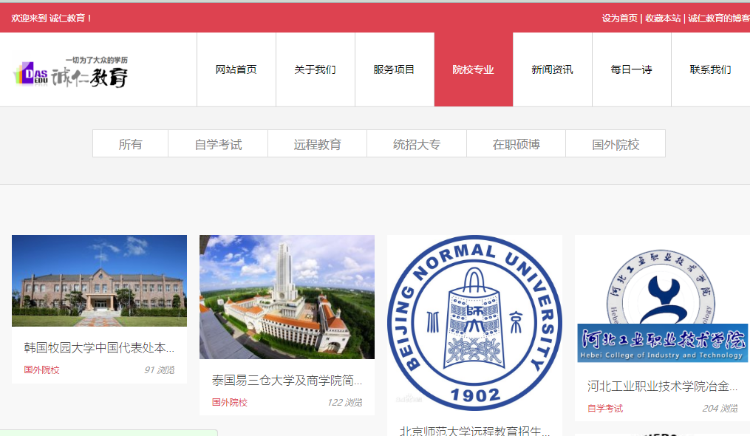This screenshot has height=436, width=750.
Task: Click 自学考试 tag under 河北工业职业技术学院 card
Action: (x=605, y=408)
